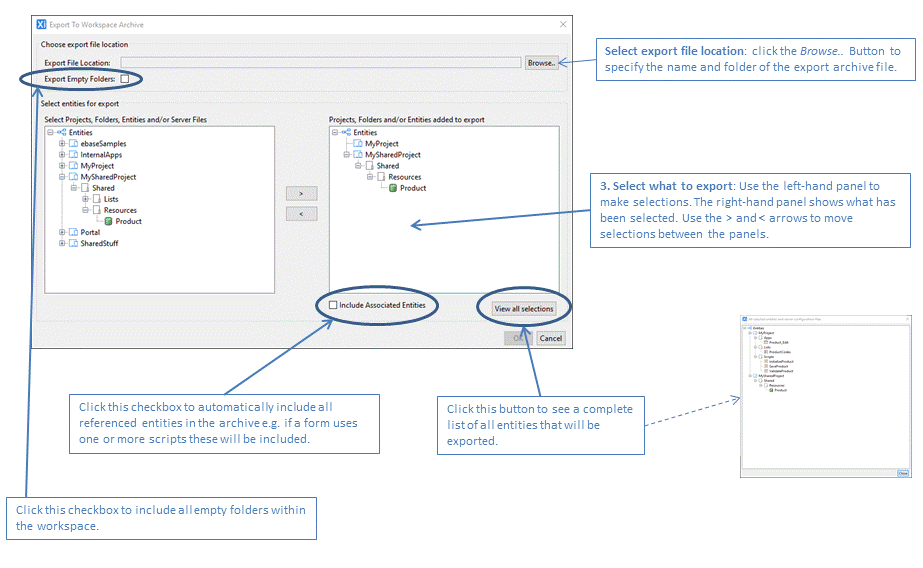The width and height of the screenshot is (923, 568).
Task: Expand the Lists folder in left tree
Action: click(86, 199)
